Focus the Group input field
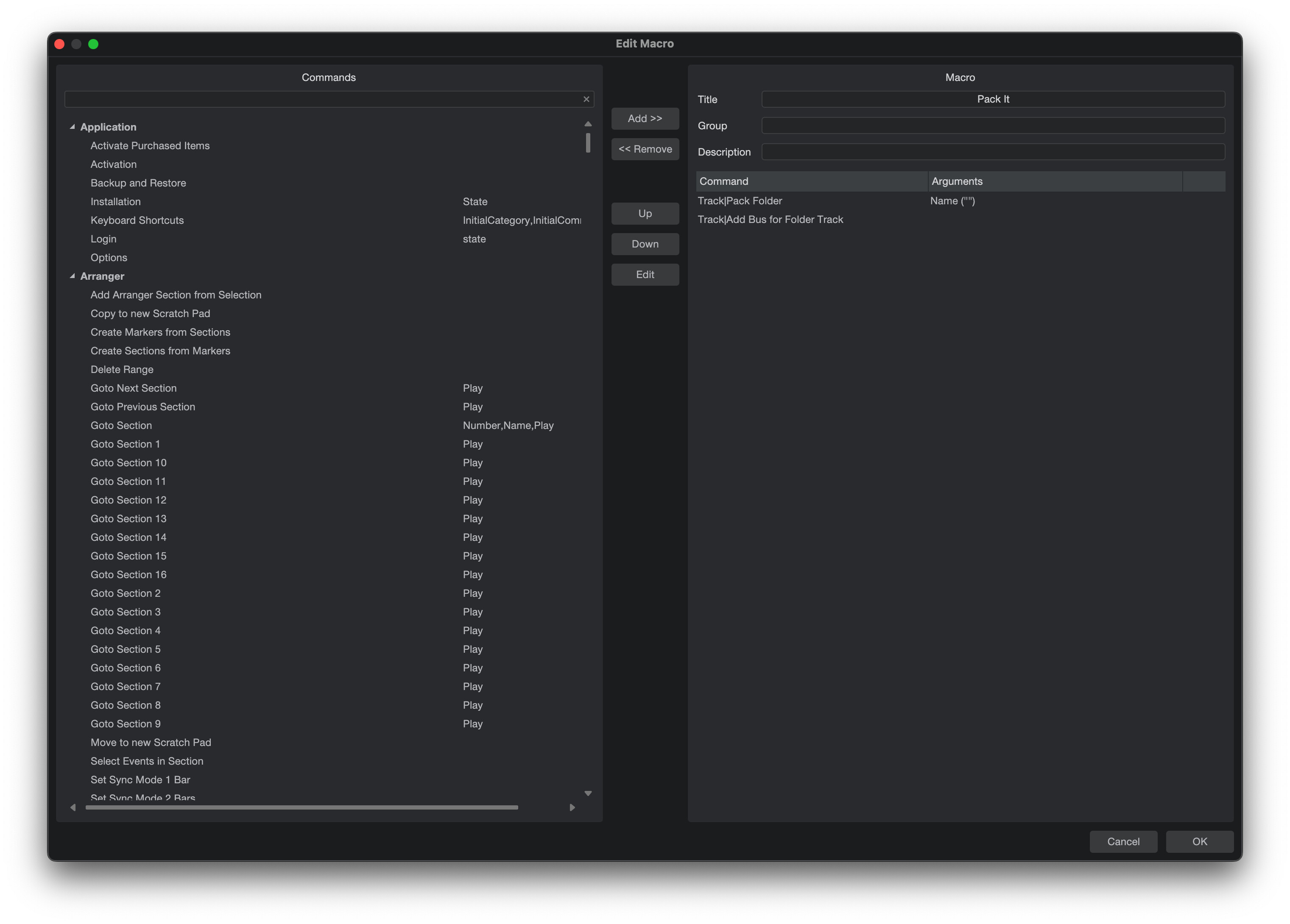 (x=993, y=125)
